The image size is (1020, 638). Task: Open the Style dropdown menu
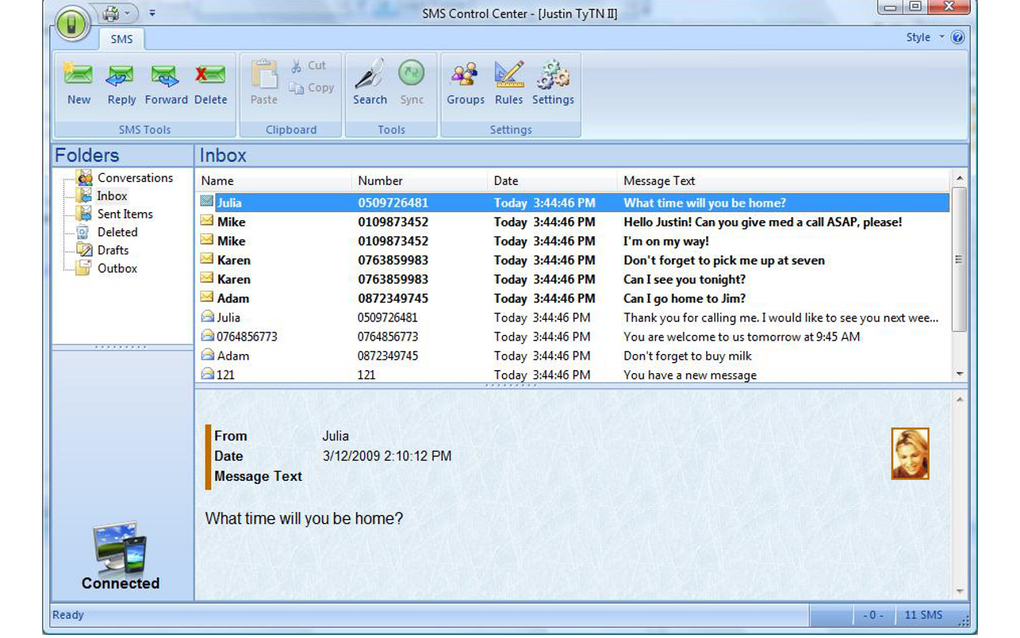coord(924,37)
